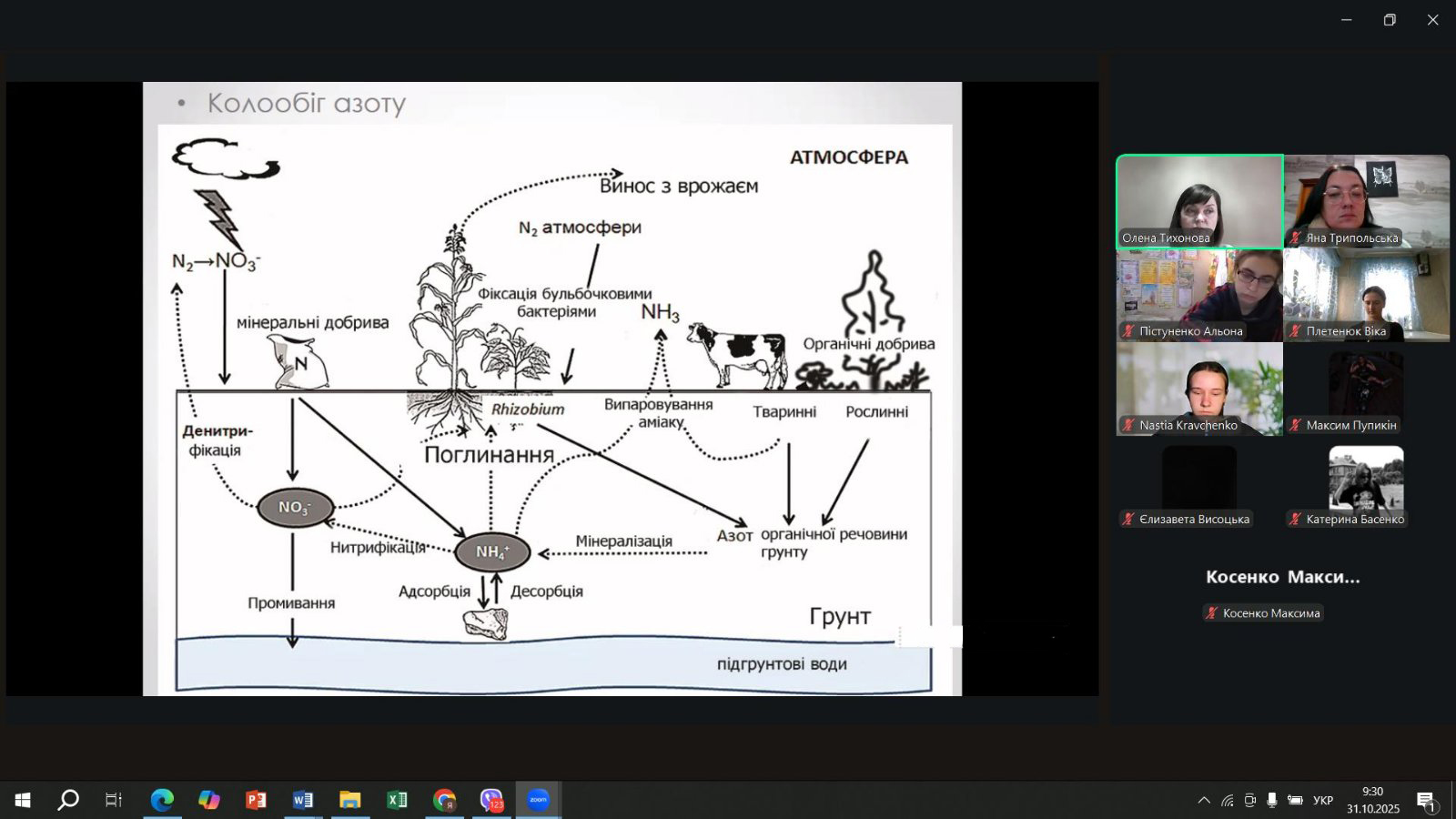Click Косенко Максима participant name label

(x=1270, y=613)
